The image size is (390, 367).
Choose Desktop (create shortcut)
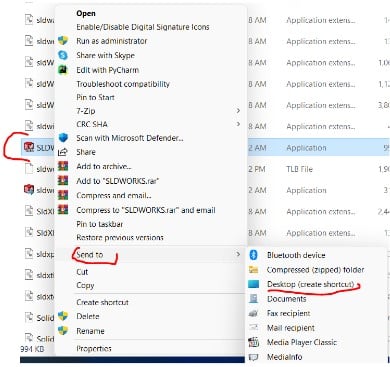coord(311,284)
